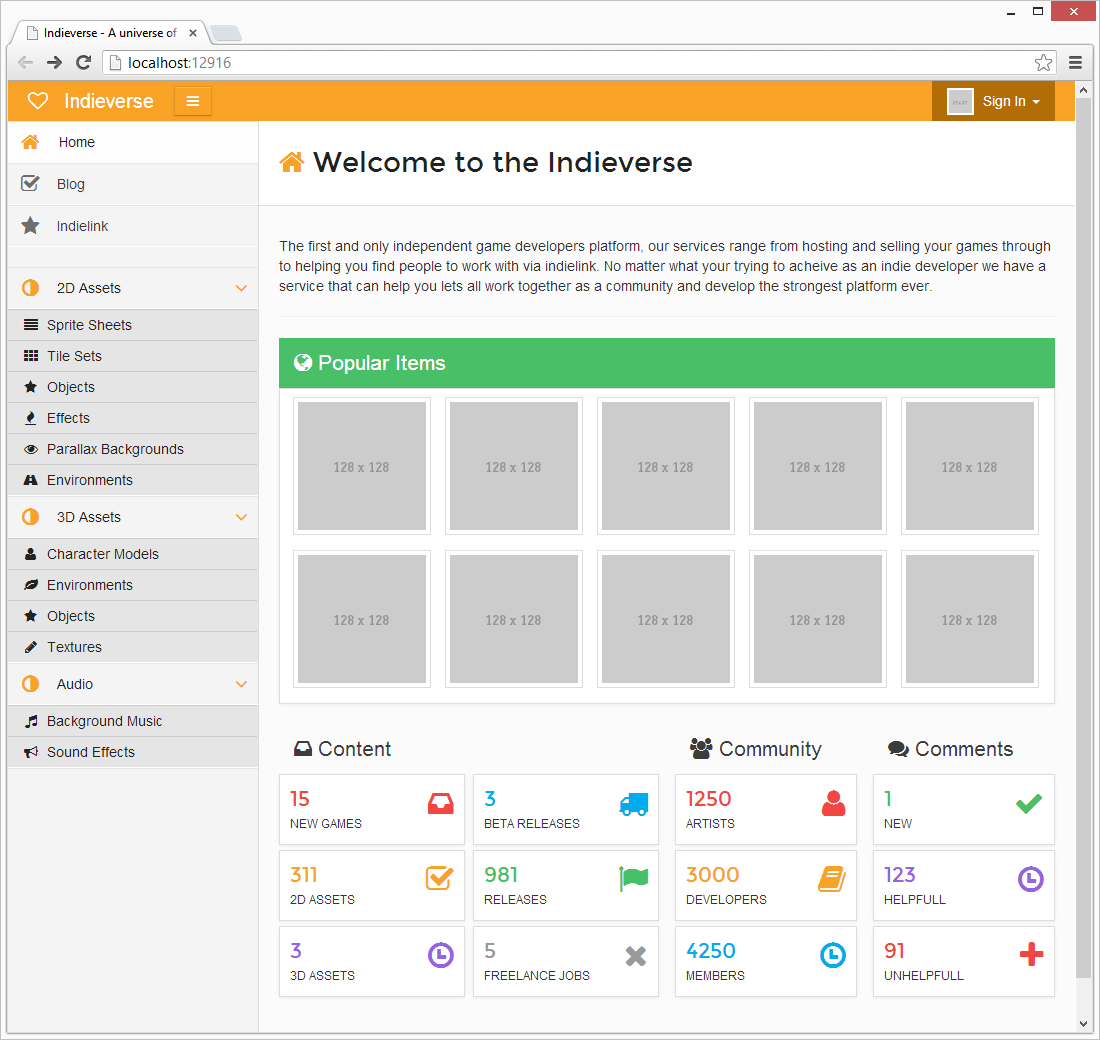Click the leaf icon for 3D Environments
Viewport: 1100px width, 1040px height.
click(x=31, y=585)
